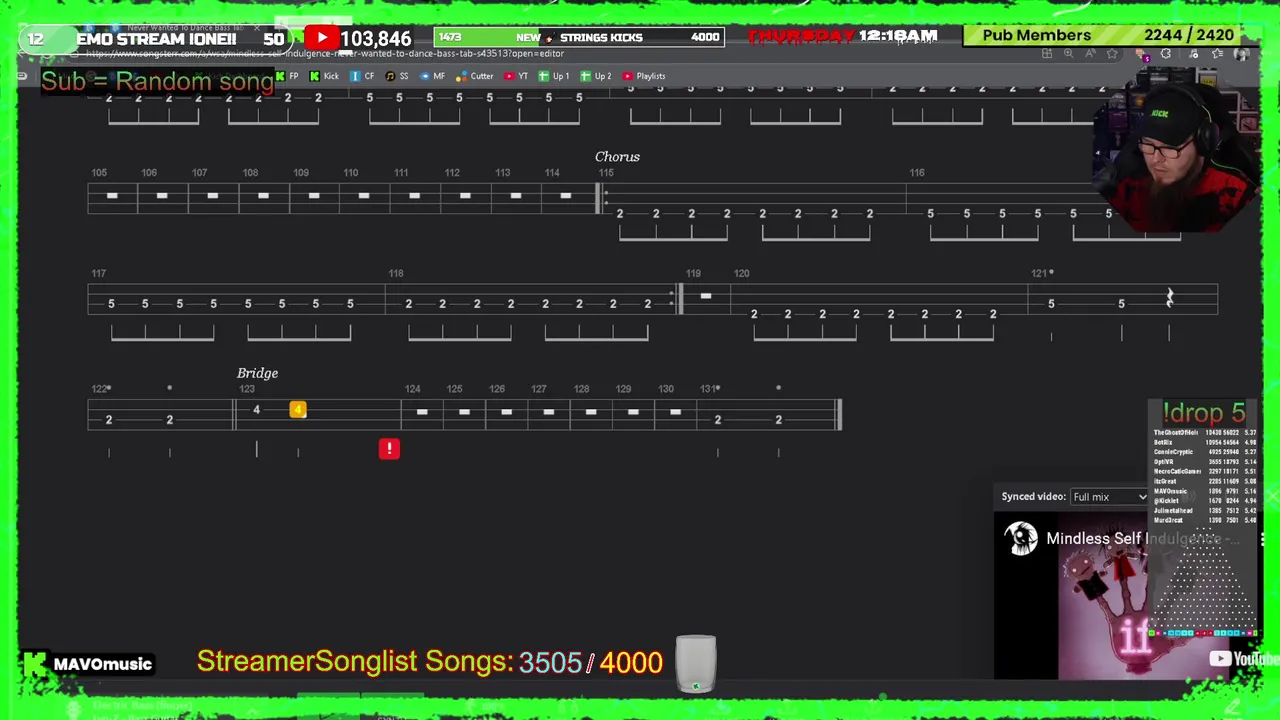The height and width of the screenshot is (720, 1280).
Task: Click the rest in measure 119
Action: click(x=705, y=296)
